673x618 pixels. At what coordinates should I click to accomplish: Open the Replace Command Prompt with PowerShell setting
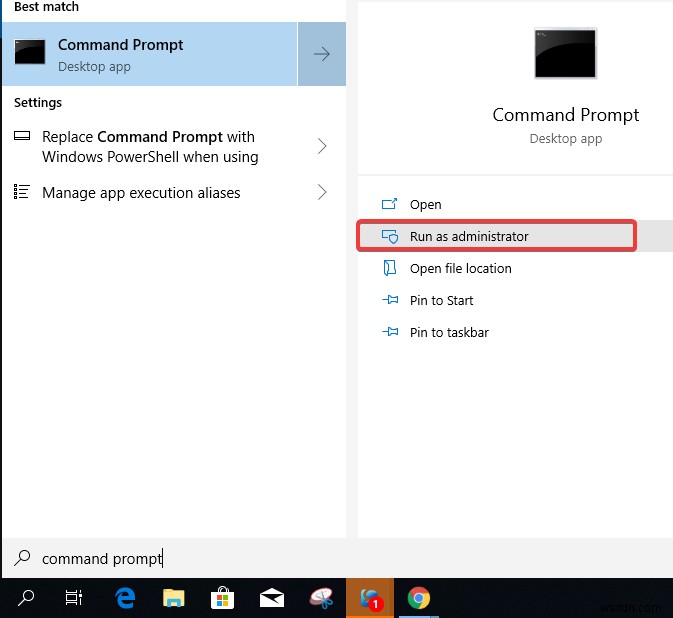[x=150, y=147]
